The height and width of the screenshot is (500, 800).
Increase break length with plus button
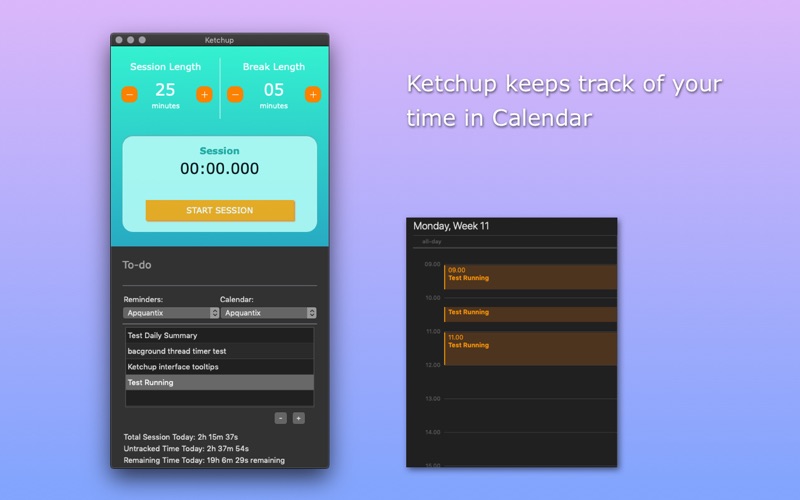[313, 94]
